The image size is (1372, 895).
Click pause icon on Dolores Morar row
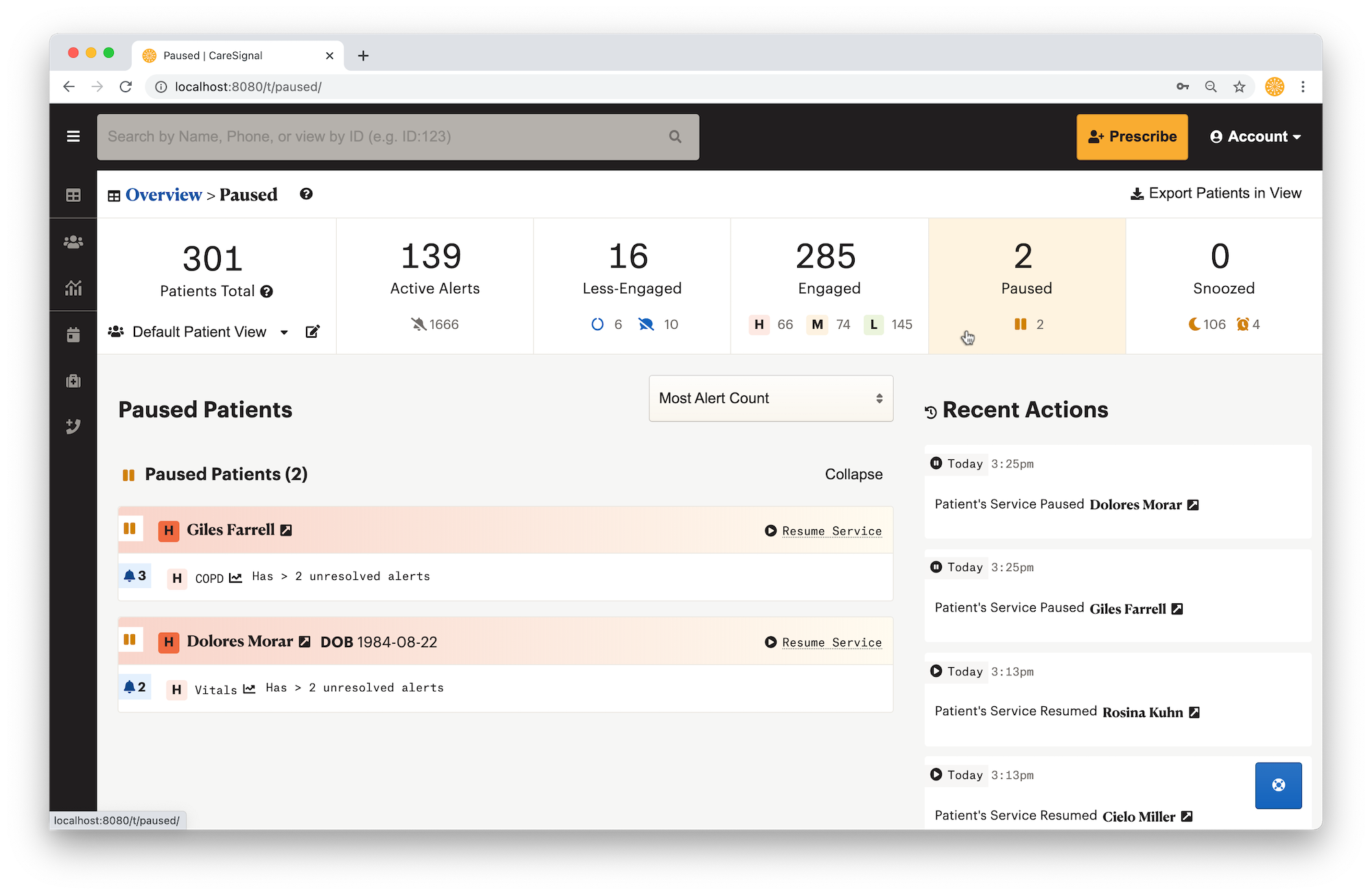pyautogui.click(x=130, y=640)
